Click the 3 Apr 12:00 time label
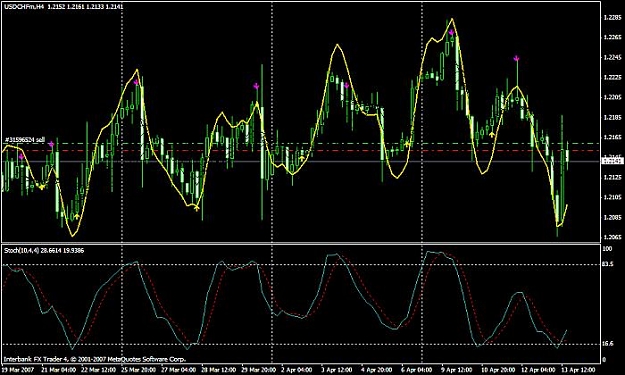Viewport: 625px width, 375px height. pyautogui.click(x=336, y=369)
